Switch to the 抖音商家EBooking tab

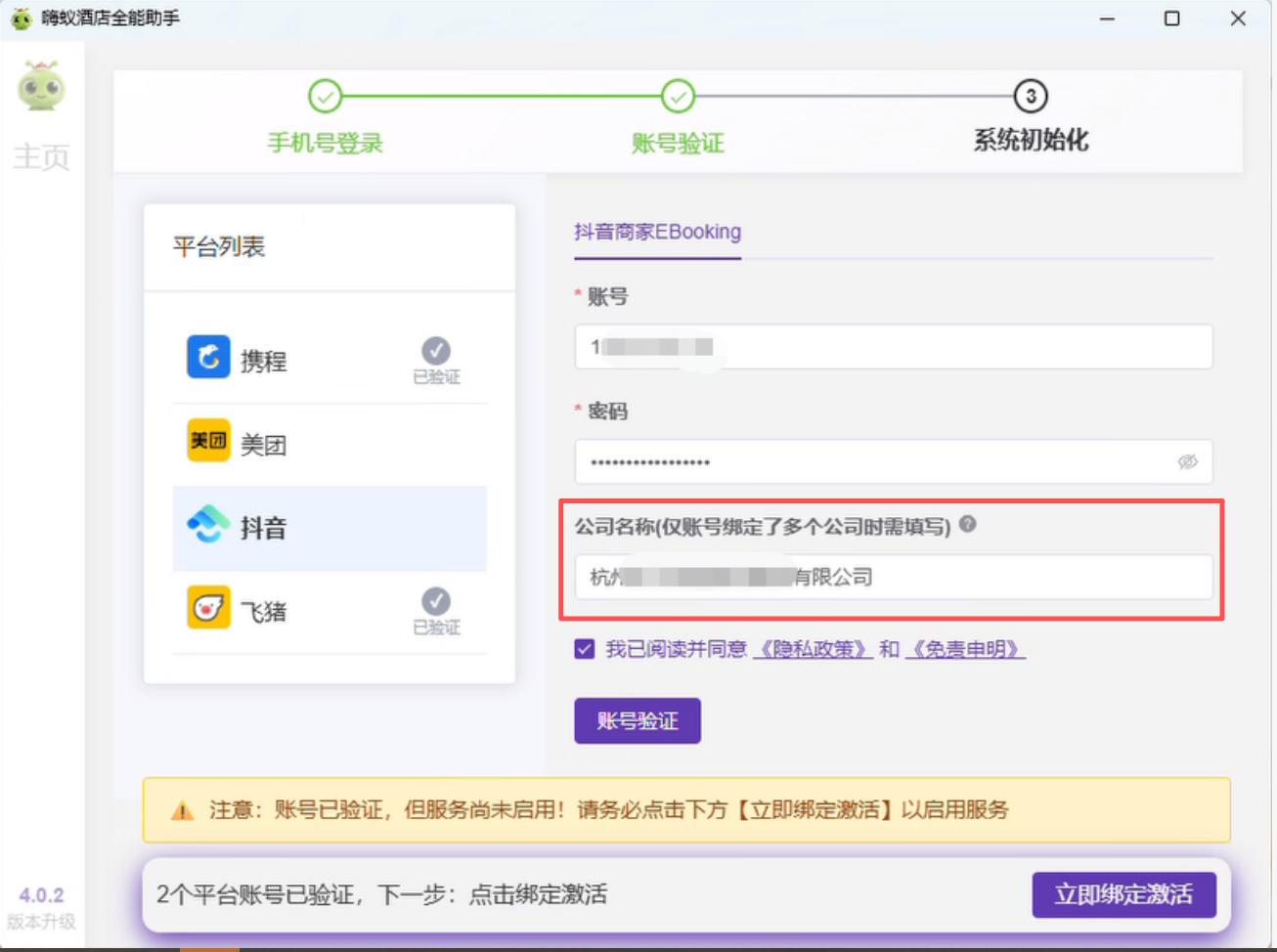657,232
